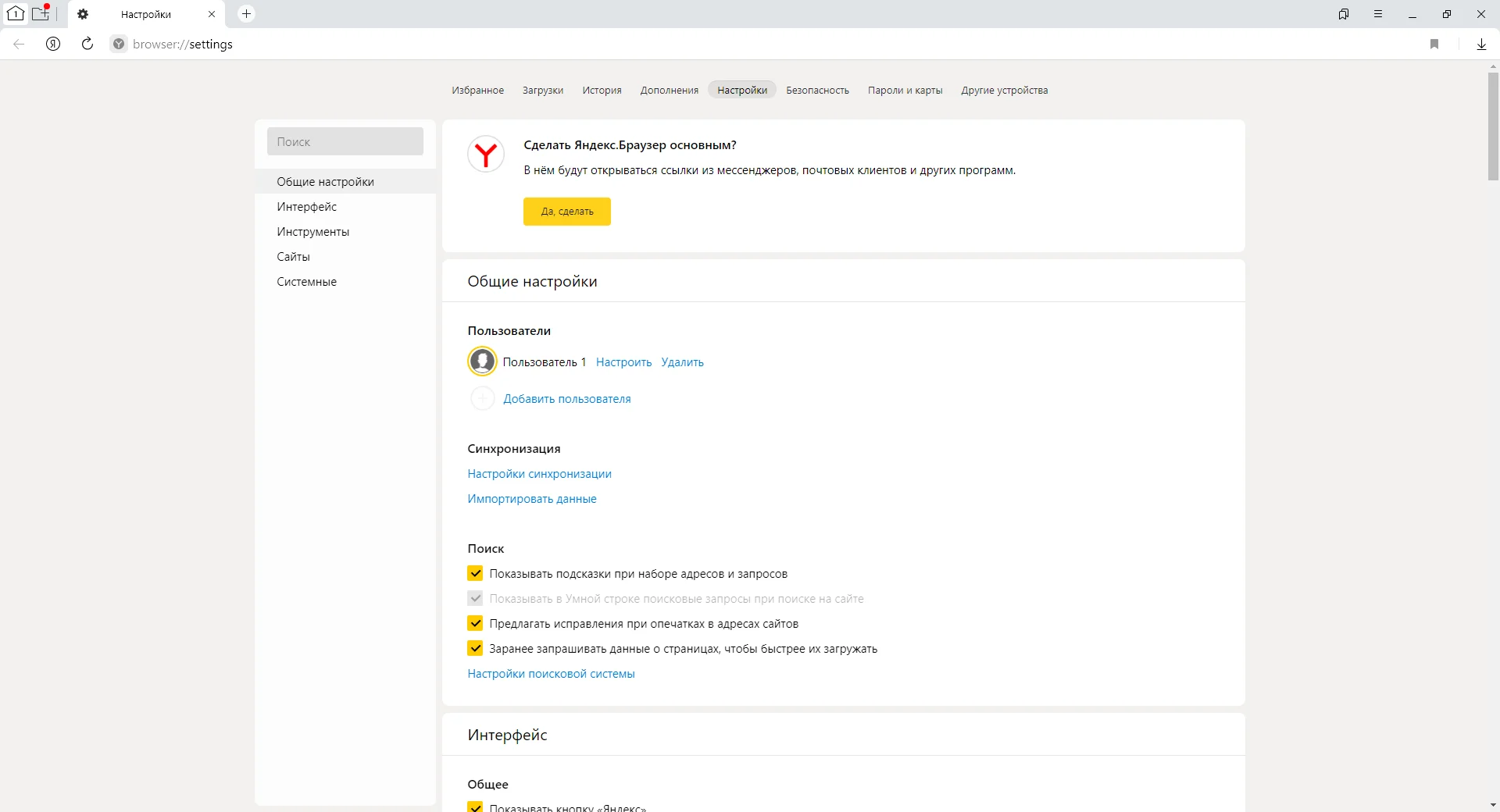Open Настройки поисковой системы link
1500x812 pixels.
(551, 674)
